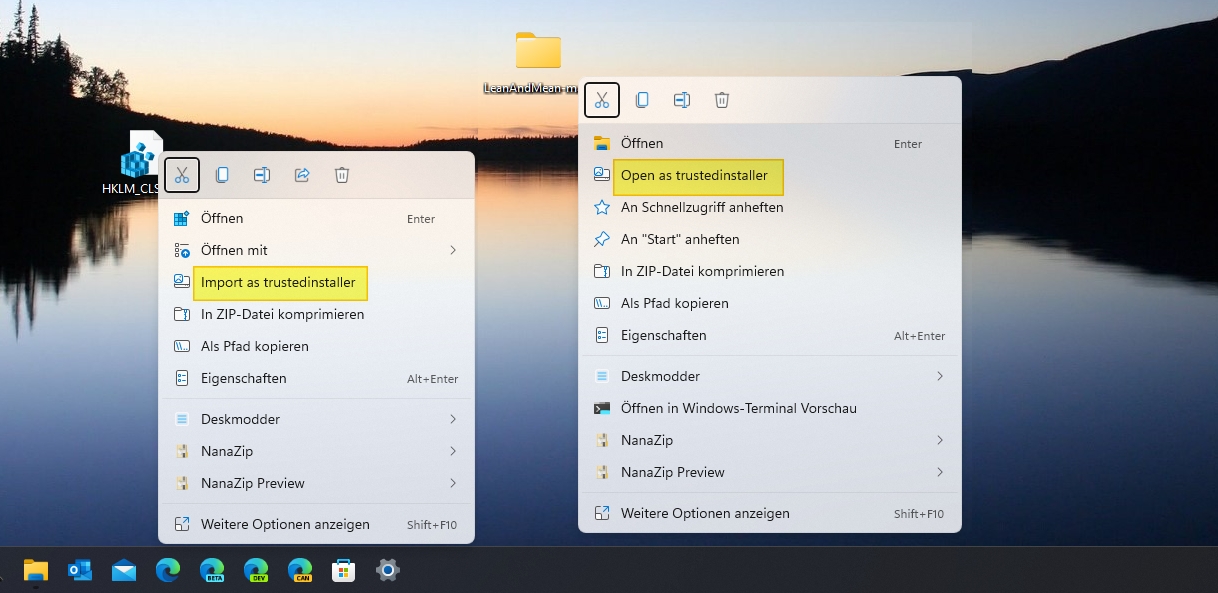Screen dimensions: 1218x593
Task: Click Delete trash icon in left context menu
Action: coord(342,175)
